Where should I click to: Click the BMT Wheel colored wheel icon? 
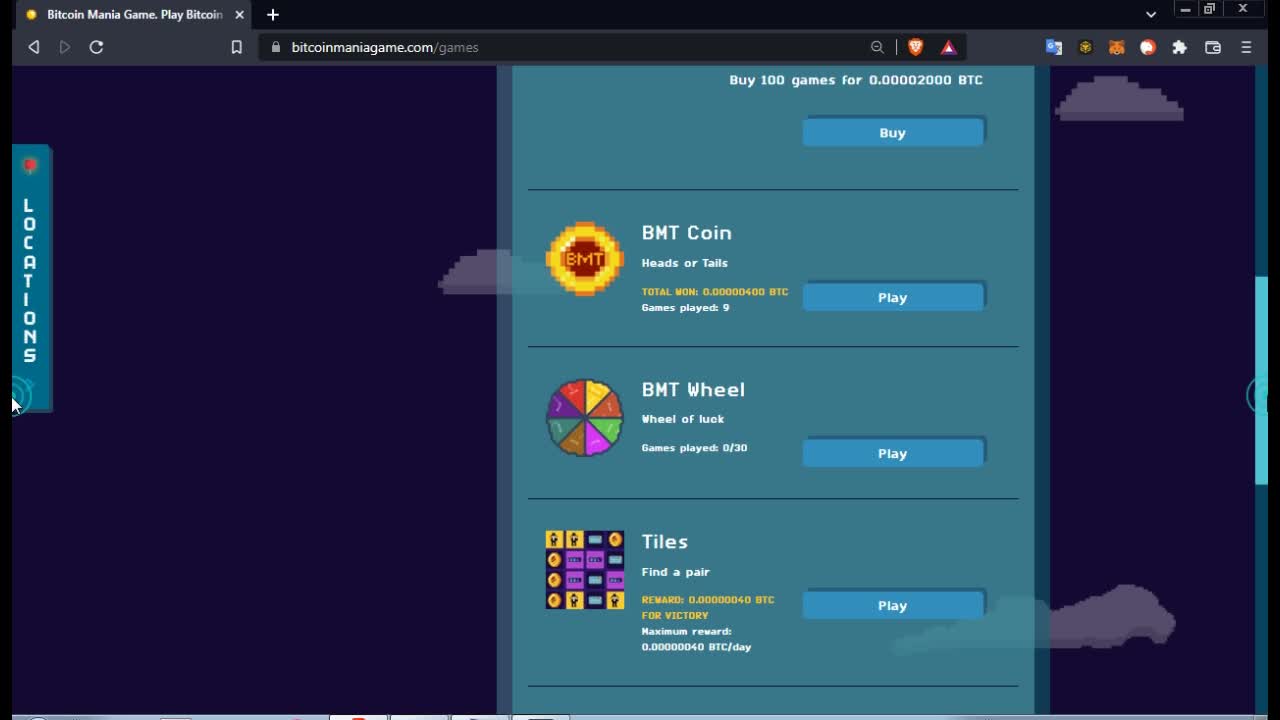click(585, 417)
